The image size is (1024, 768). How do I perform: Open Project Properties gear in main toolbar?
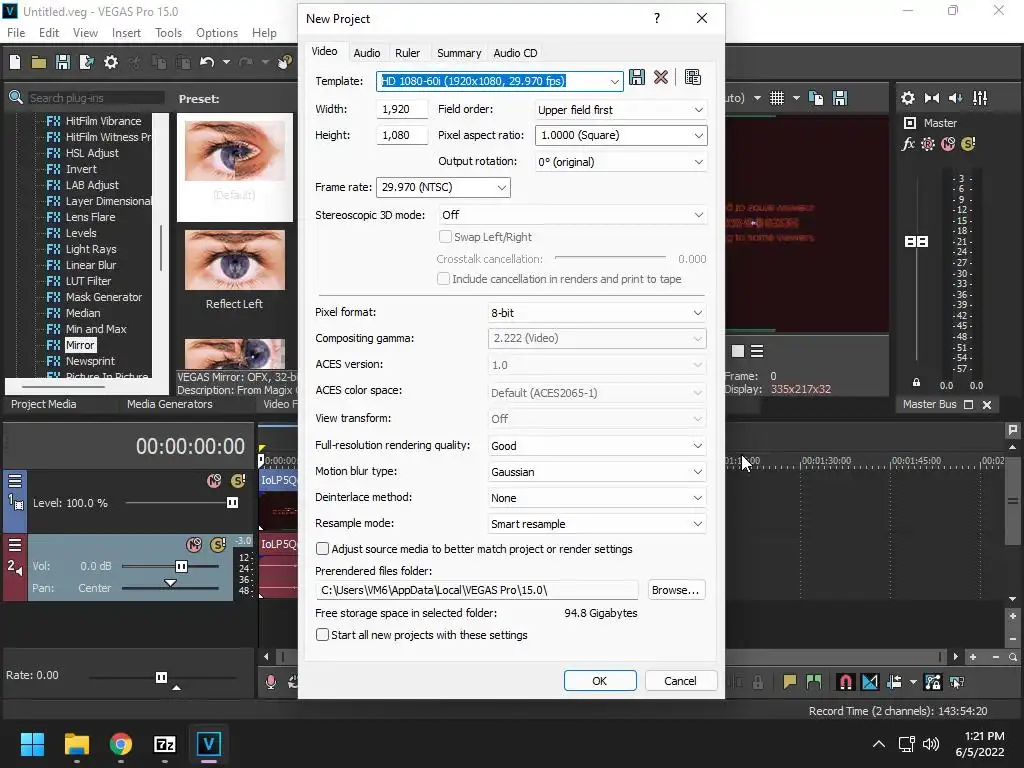click(111, 63)
